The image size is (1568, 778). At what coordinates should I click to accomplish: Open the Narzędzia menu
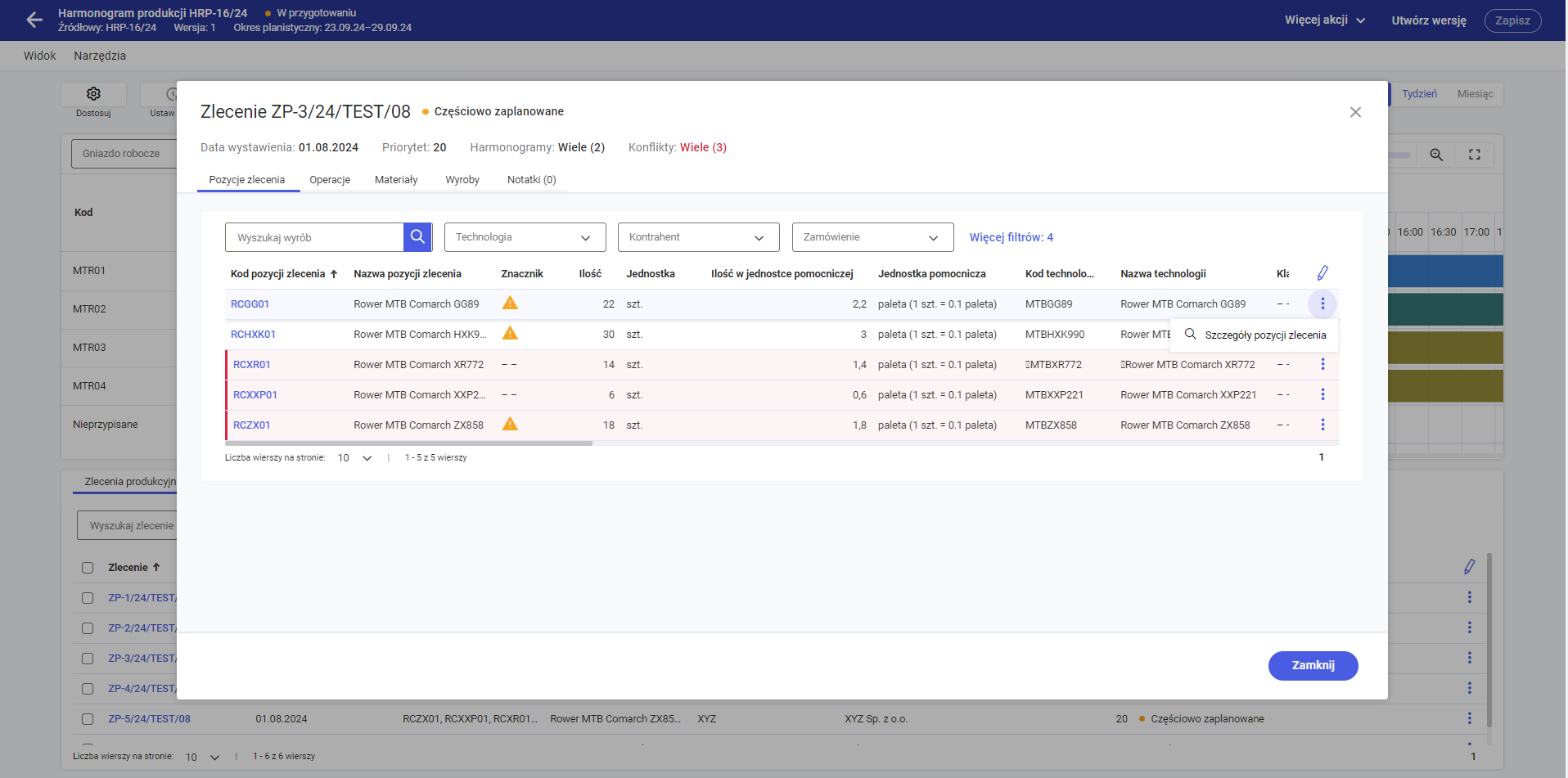(x=100, y=56)
